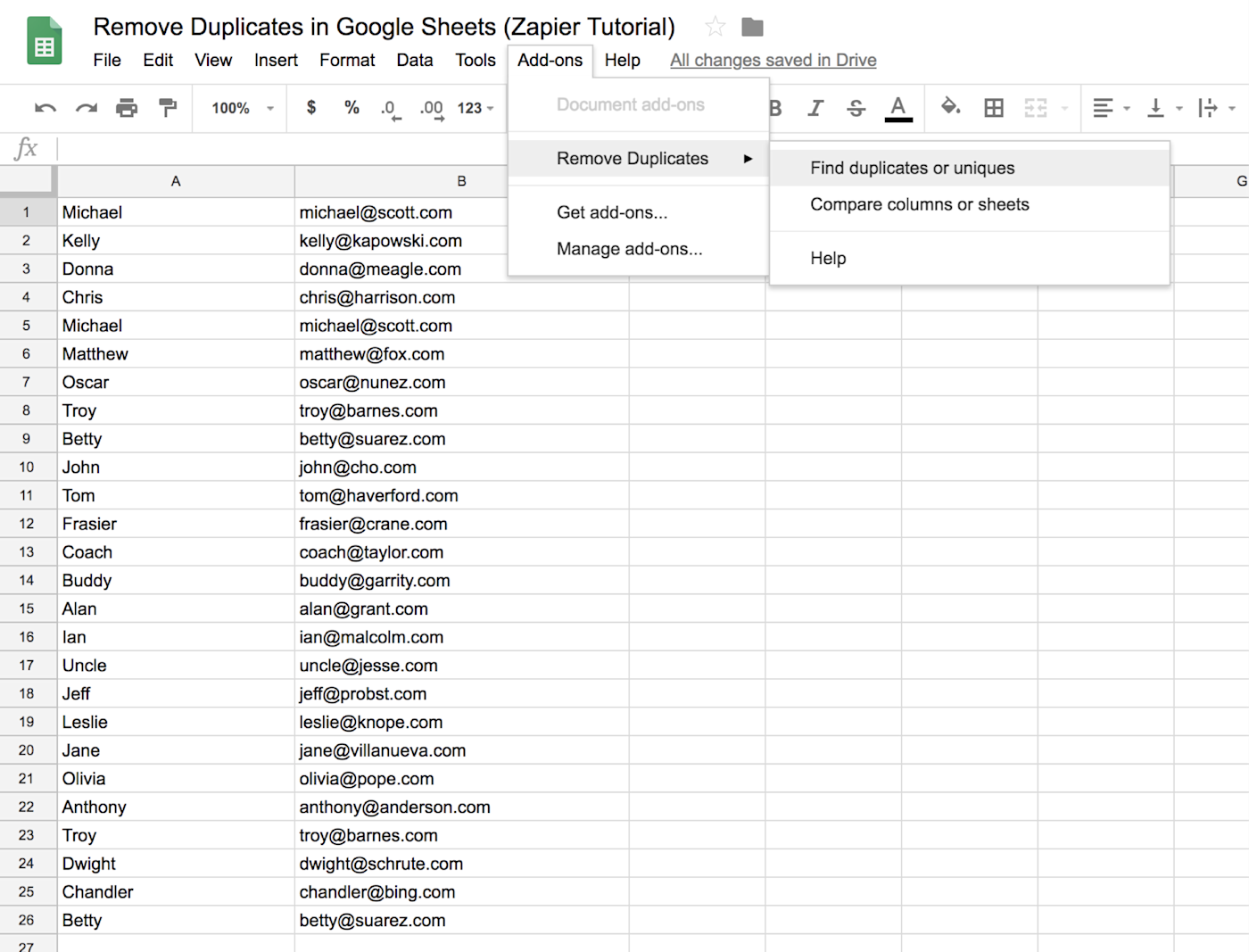Click the All changes saved in Drive link

click(773, 60)
